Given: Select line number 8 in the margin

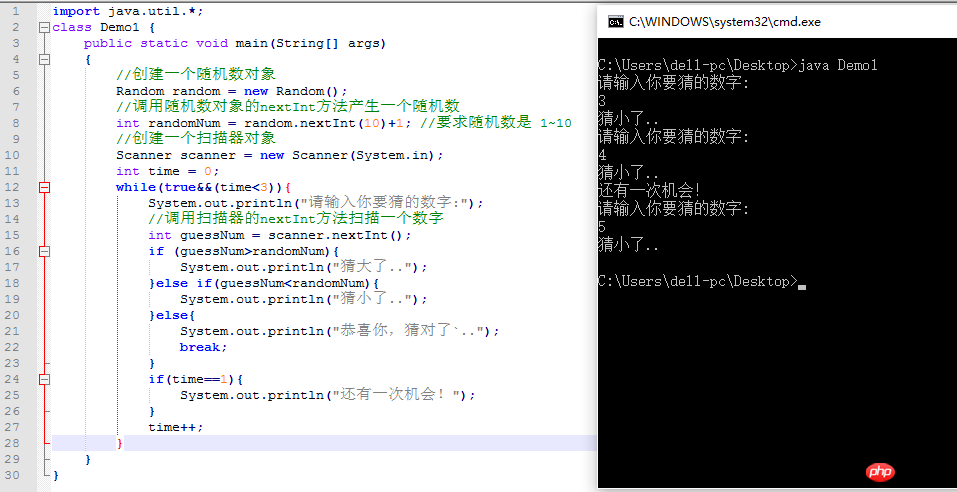Looking at the screenshot, I should tap(16, 123).
